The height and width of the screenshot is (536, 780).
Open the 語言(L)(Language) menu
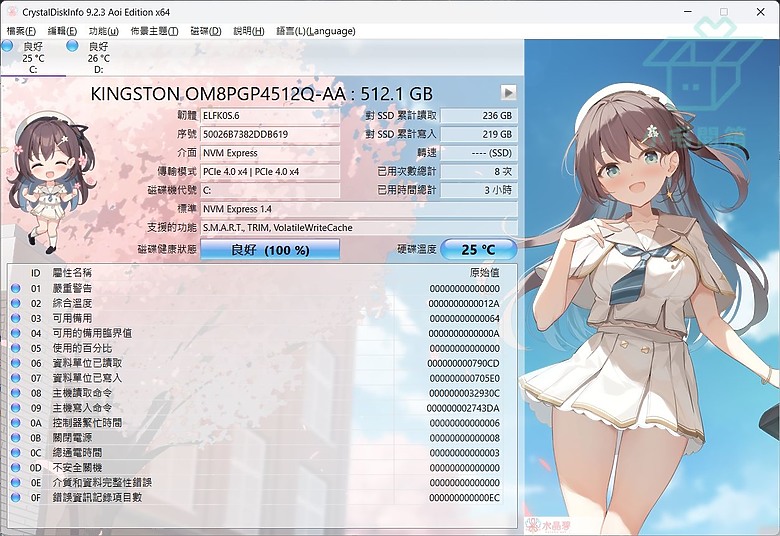point(316,31)
